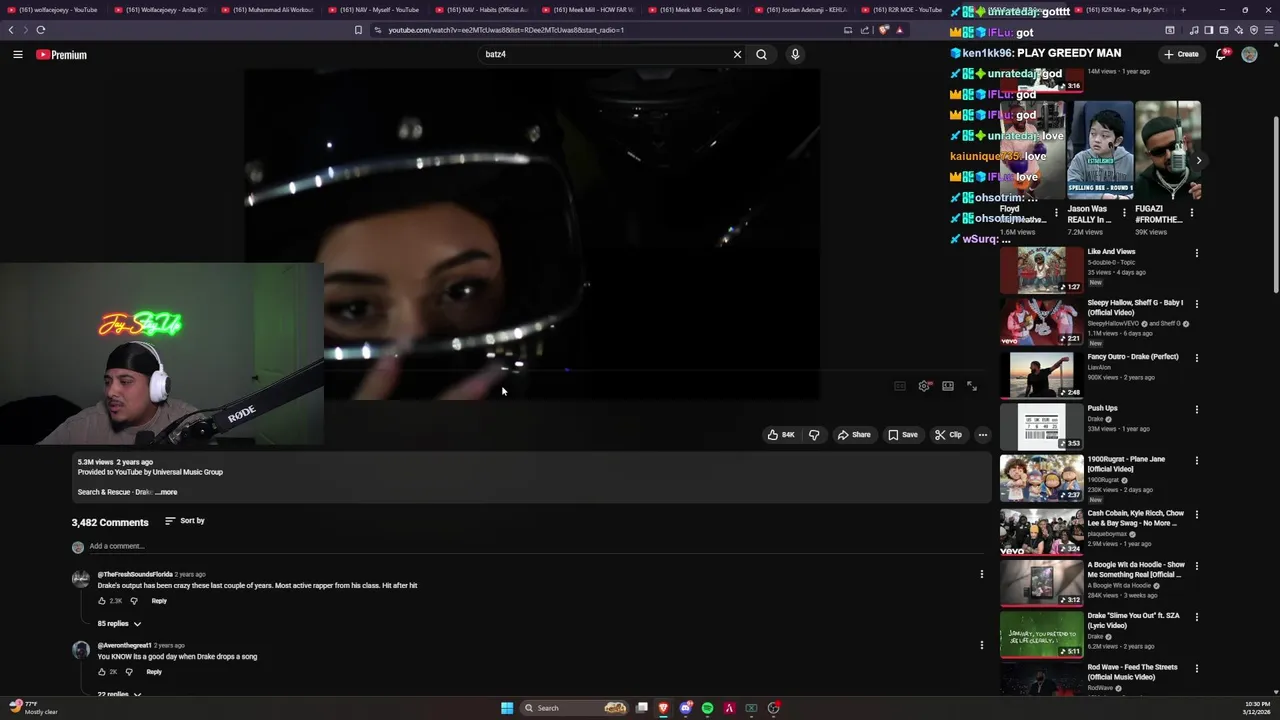Dislike TheFreshSoundsFlorida's comment
Image resolution: width=1280 pixels, height=720 pixels.
tap(134, 601)
